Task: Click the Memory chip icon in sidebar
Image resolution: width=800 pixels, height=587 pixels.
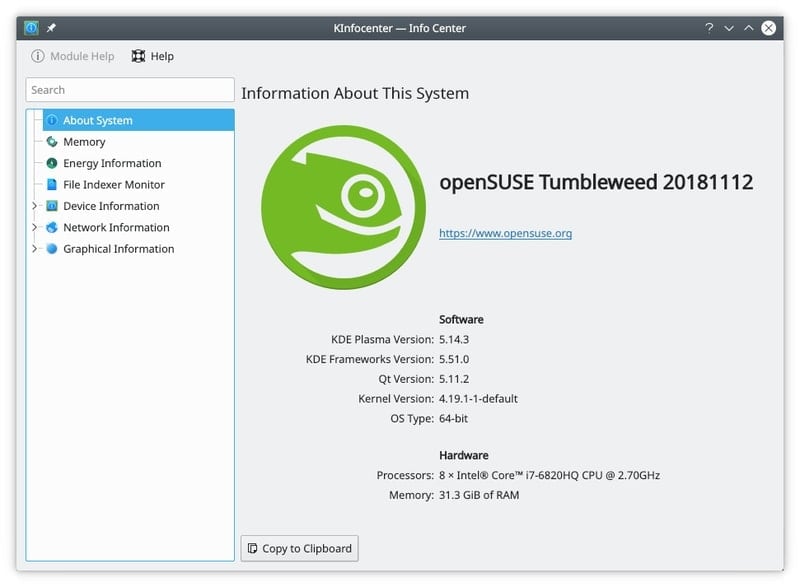Action: pos(52,142)
